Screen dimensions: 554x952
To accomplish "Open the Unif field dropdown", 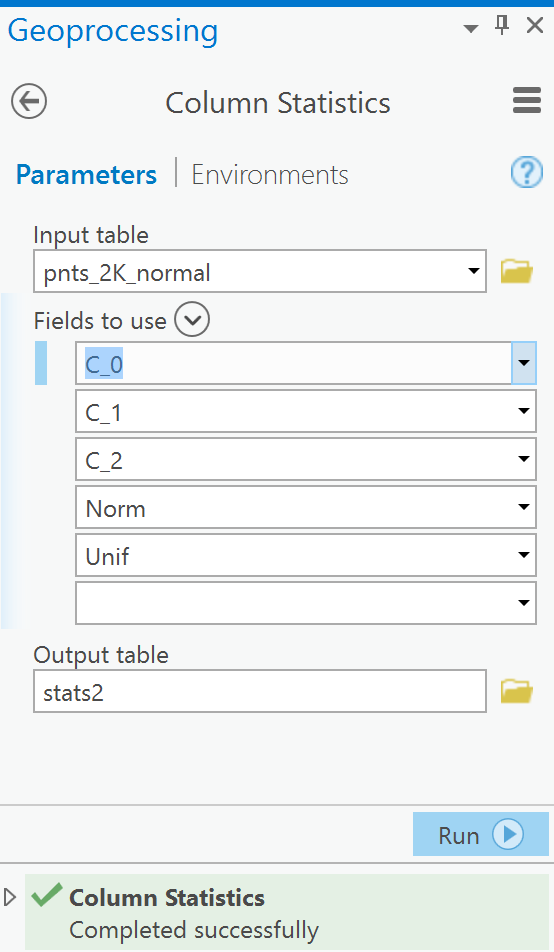I will pyautogui.click(x=524, y=555).
